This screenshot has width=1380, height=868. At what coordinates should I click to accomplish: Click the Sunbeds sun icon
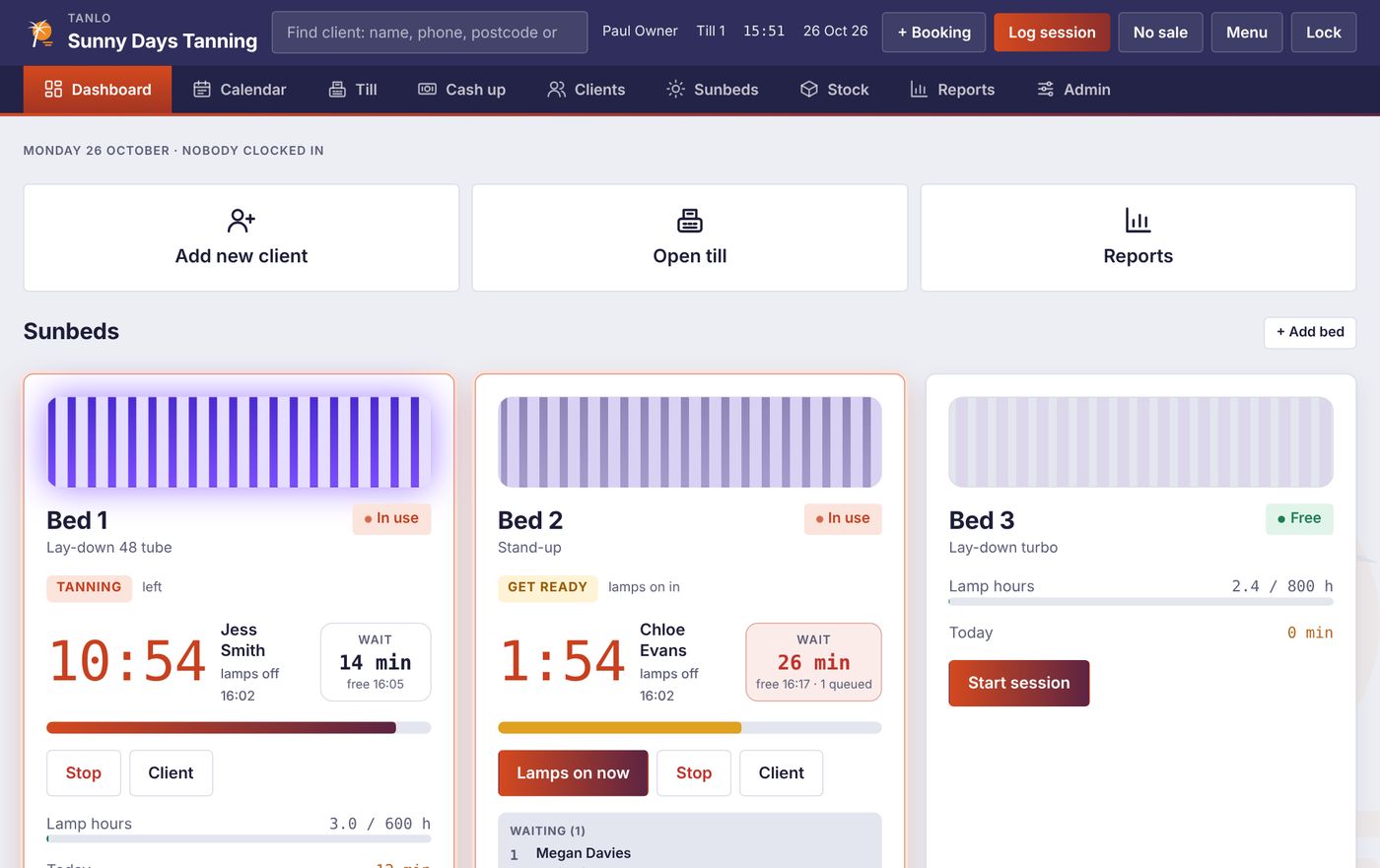tap(675, 90)
